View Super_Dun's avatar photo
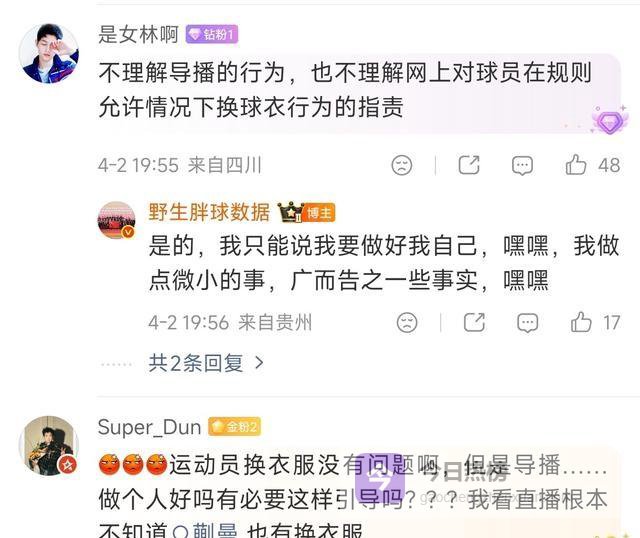Viewport: 640px width, 538px height. pyautogui.click(x=49, y=446)
